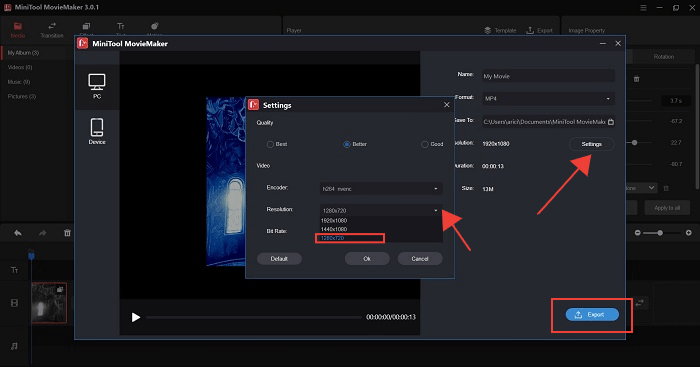Viewport: 700px width, 367px height.
Task: Open the Format MP4 dropdown
Action: (x=548, y=99)
